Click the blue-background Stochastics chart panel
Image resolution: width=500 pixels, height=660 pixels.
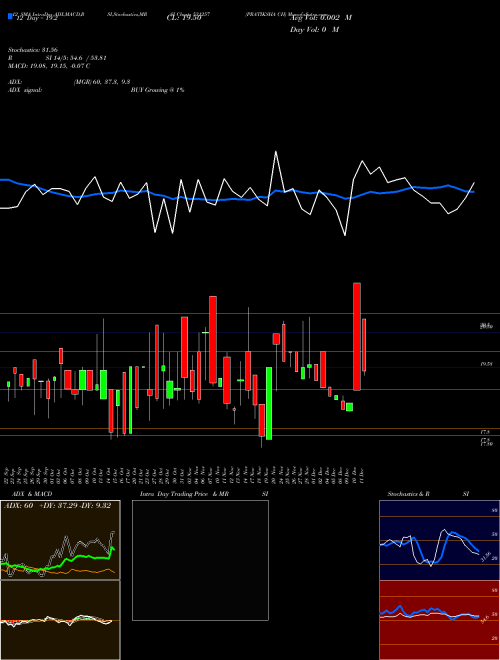click(439, 540)
